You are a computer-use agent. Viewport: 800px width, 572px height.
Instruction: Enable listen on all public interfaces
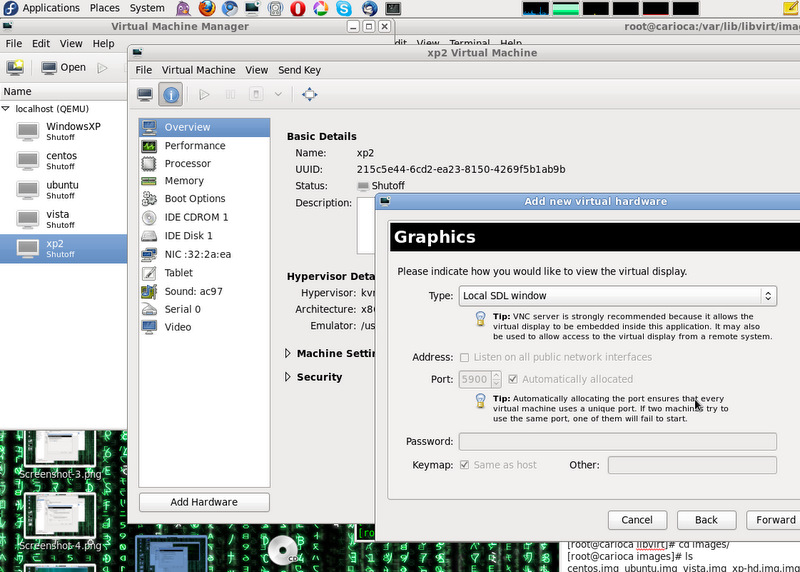[x=465, y=357]
